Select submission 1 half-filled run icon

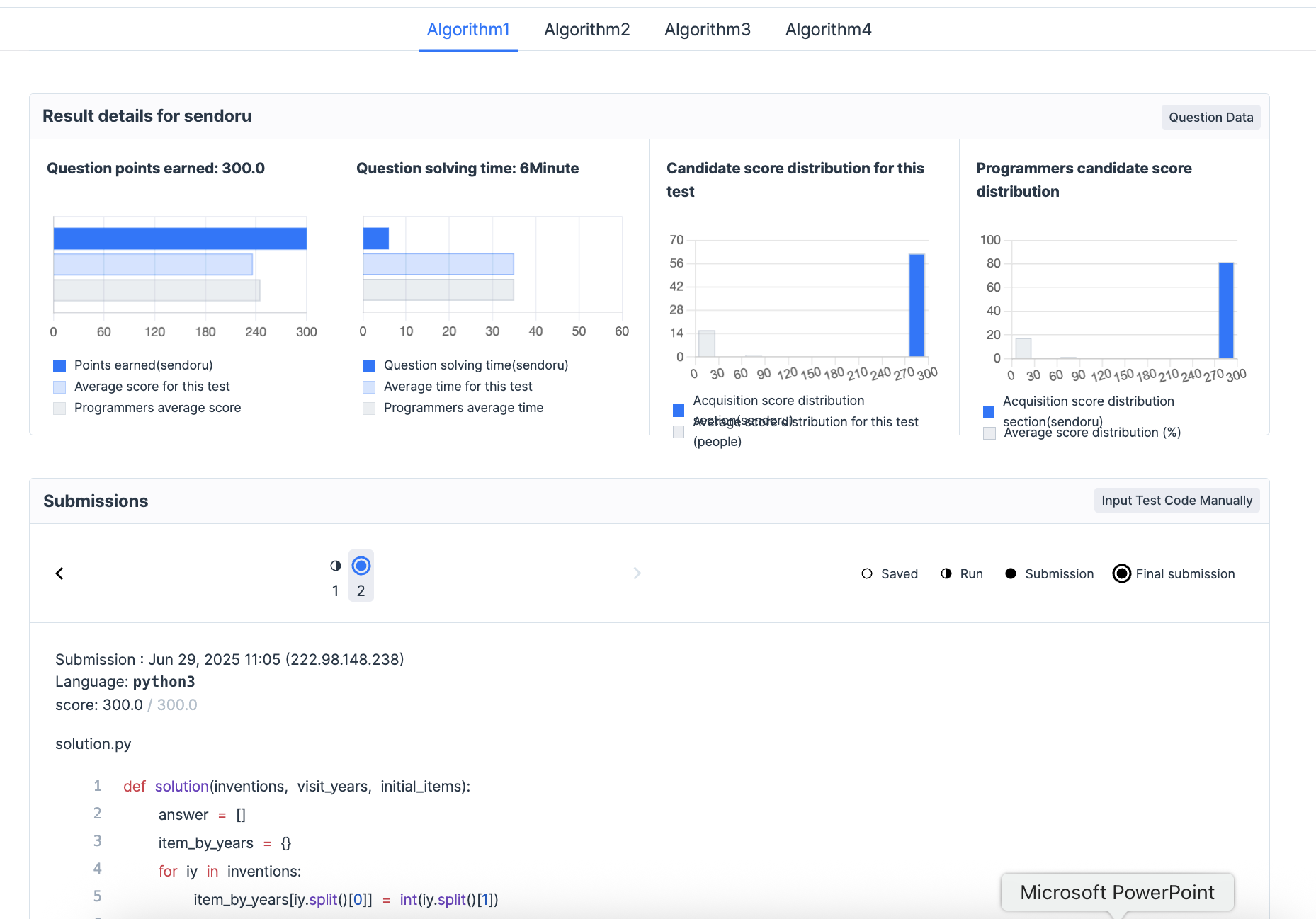336,566
